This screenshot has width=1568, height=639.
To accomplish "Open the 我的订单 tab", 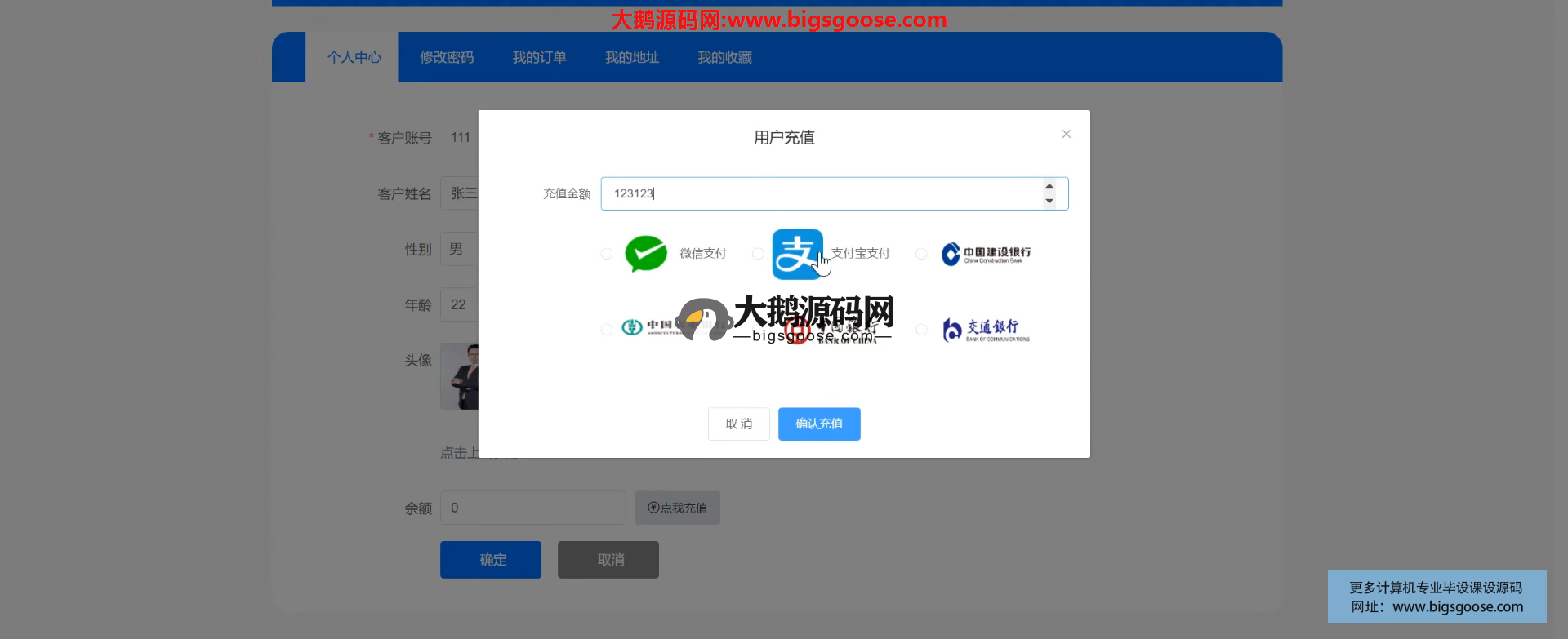I will (539, 57).
